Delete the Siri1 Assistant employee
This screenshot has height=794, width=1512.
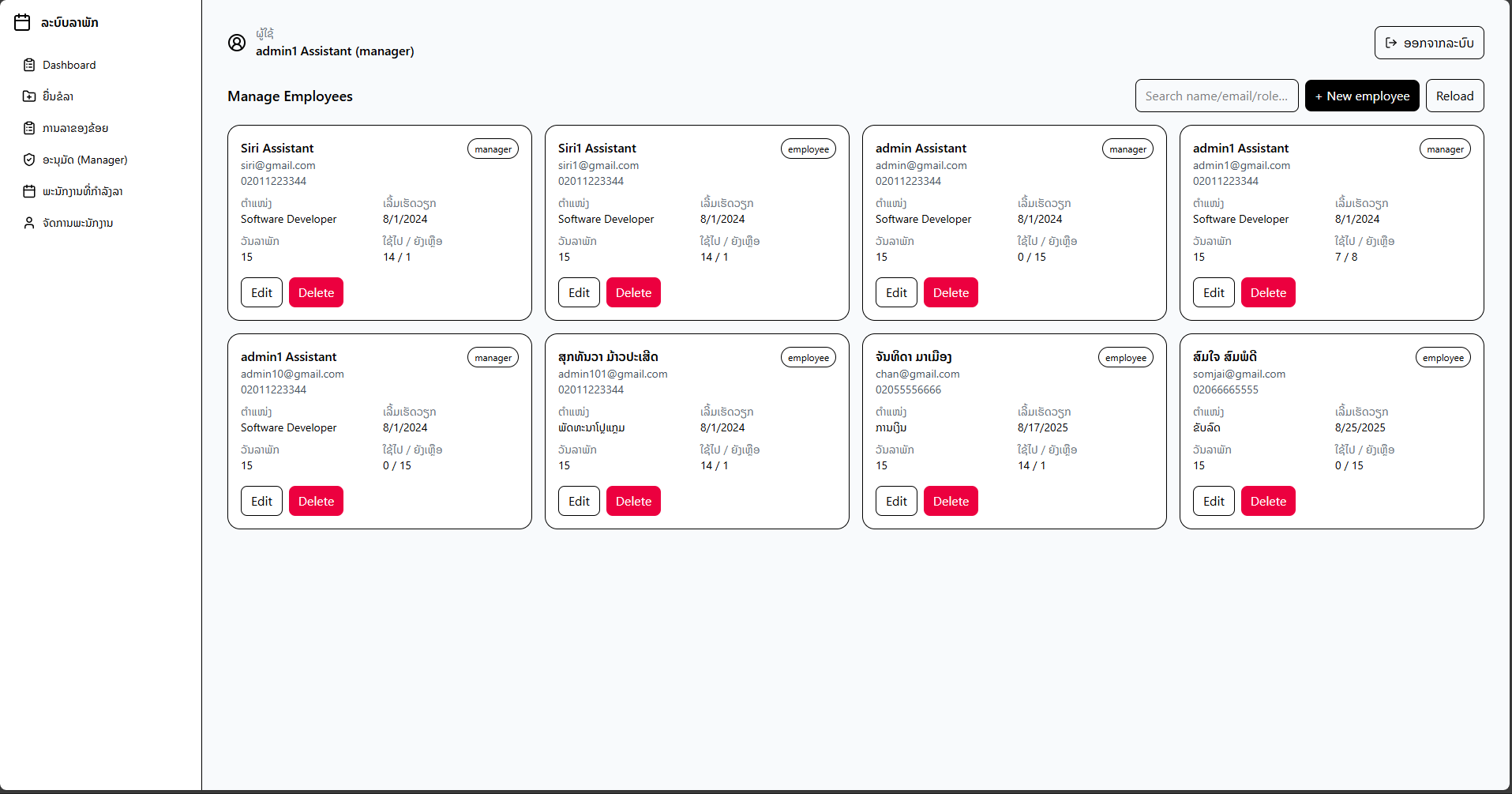[633, 292]
